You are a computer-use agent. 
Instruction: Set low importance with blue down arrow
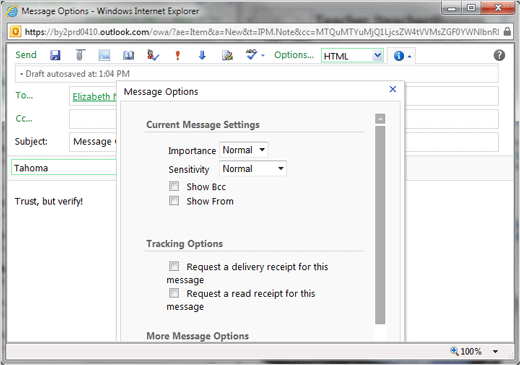click(x=202, y=55)
